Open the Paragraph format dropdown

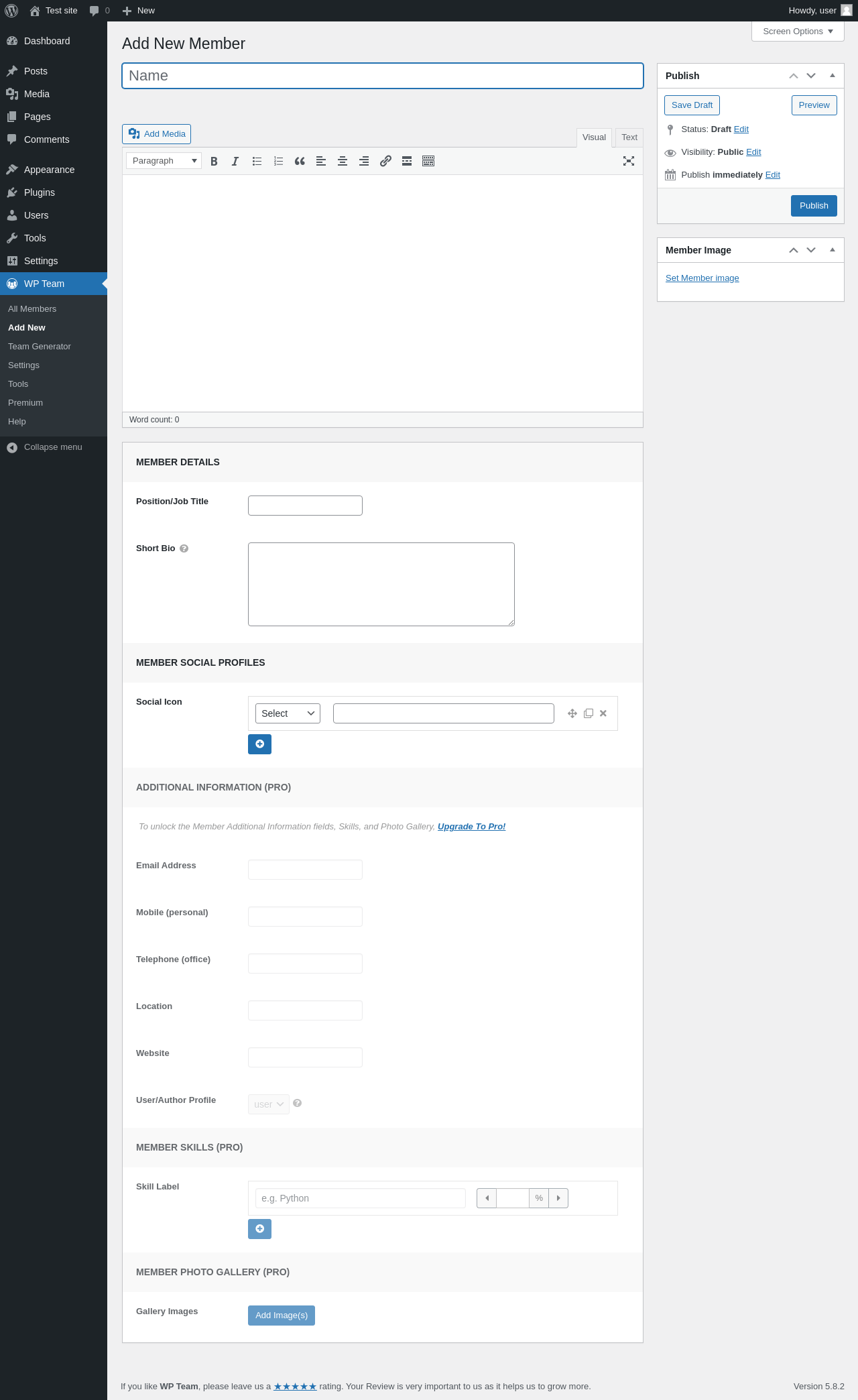(164, 161)
